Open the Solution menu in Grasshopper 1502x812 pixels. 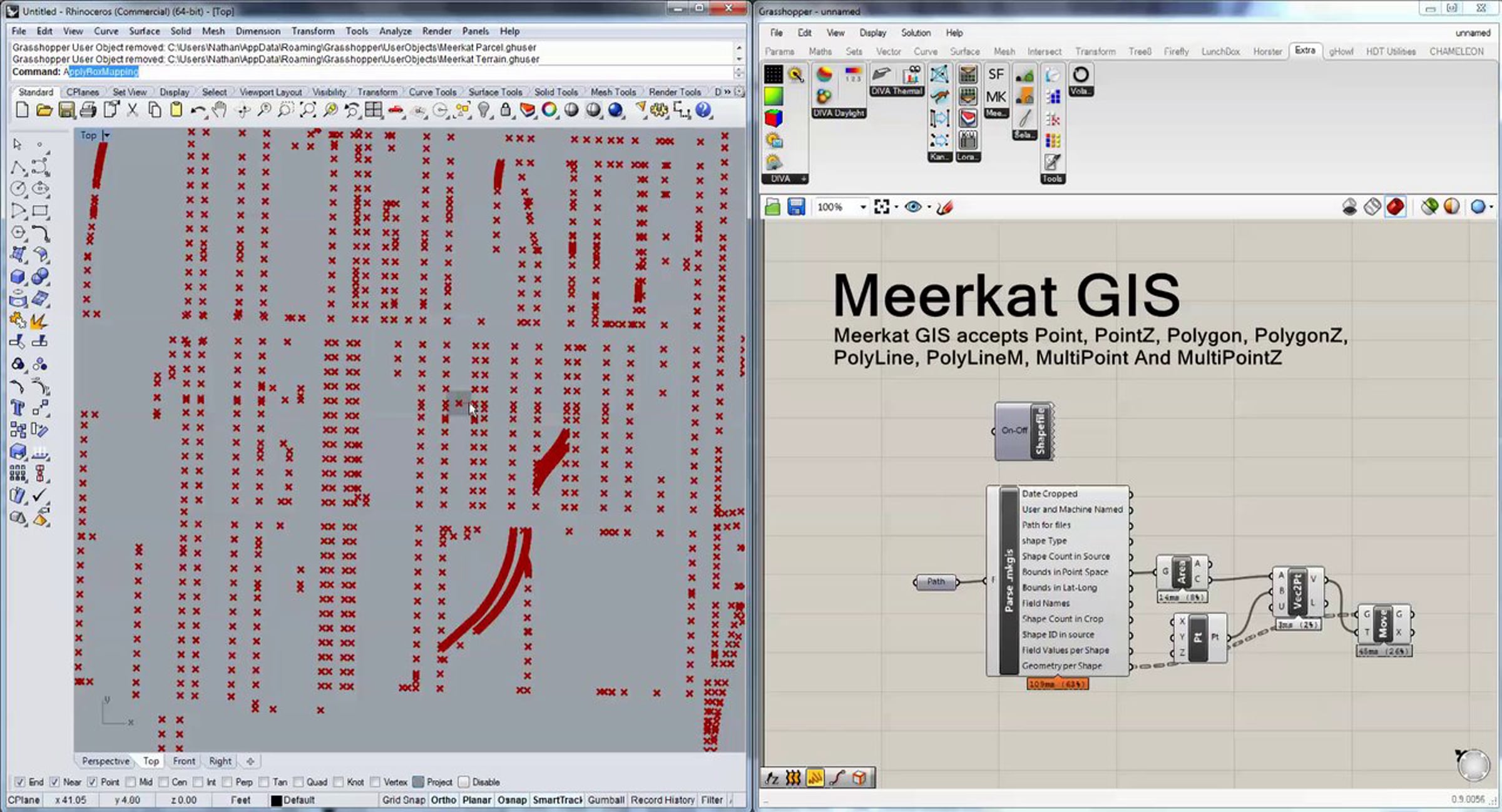916,33
